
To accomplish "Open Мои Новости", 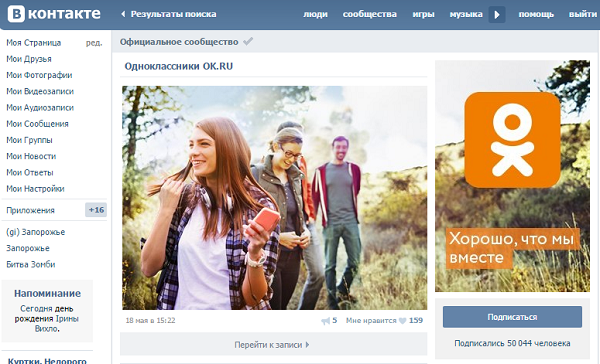I will pyautogui.click(x=31, y=156).
